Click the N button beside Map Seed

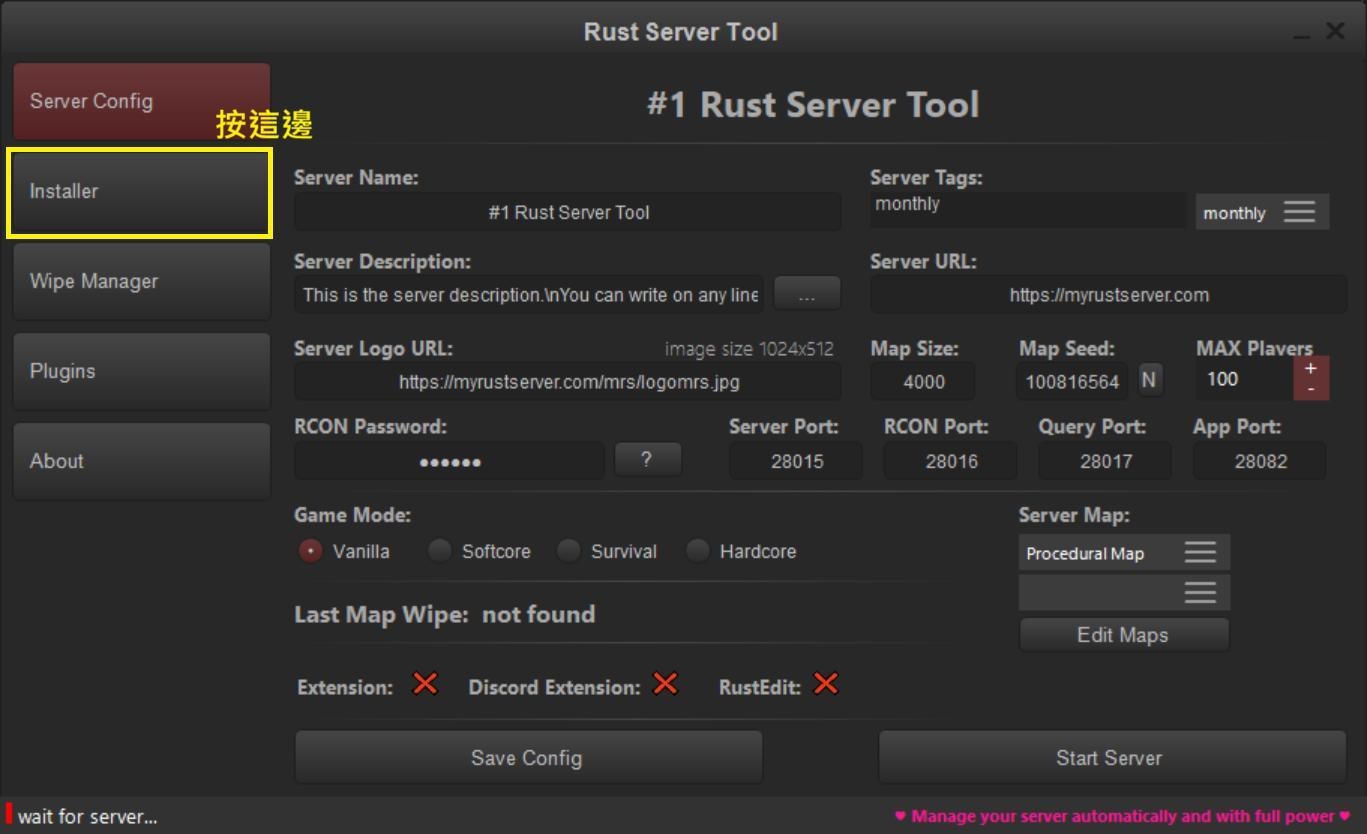point(1149,380)
